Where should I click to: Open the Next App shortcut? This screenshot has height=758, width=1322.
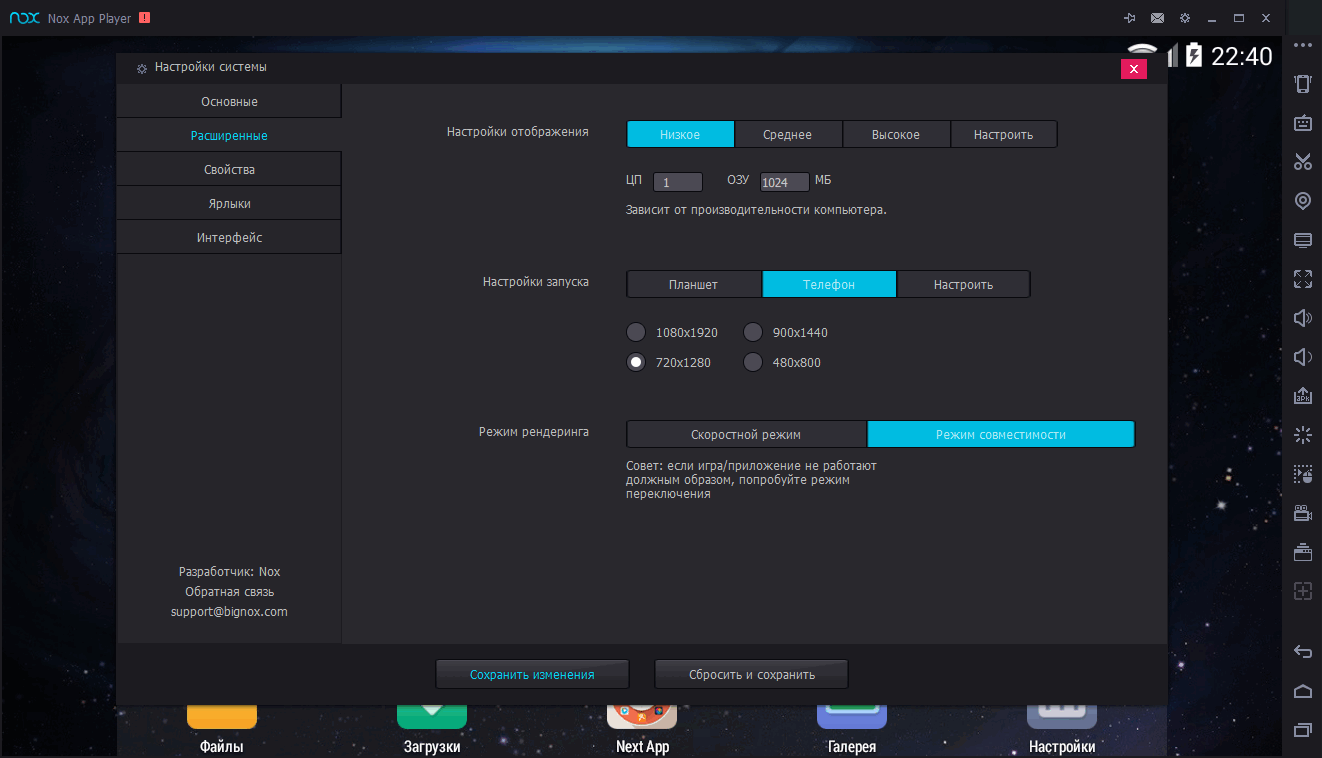(x=642, y=730)
